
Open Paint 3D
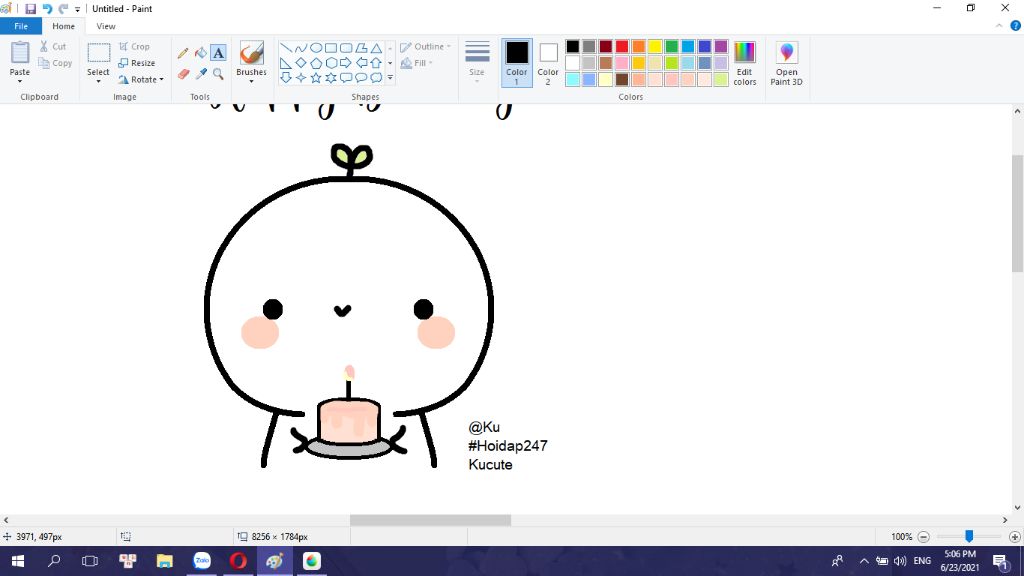tap(786, 63)
